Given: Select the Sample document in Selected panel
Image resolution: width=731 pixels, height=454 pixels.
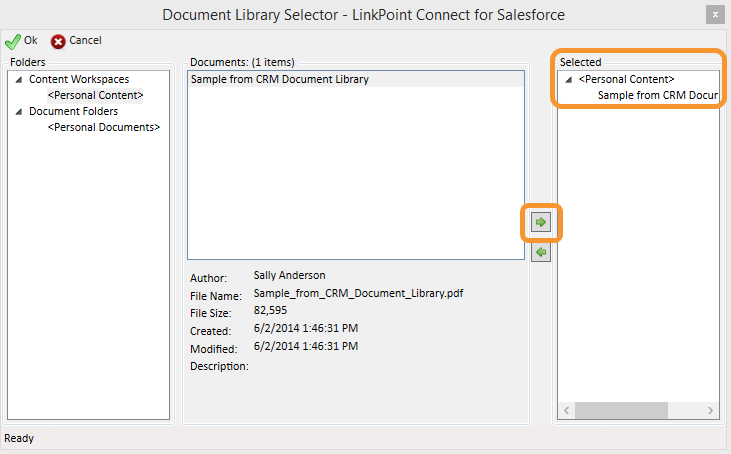Looking at the screenshot, I should 658,95.
